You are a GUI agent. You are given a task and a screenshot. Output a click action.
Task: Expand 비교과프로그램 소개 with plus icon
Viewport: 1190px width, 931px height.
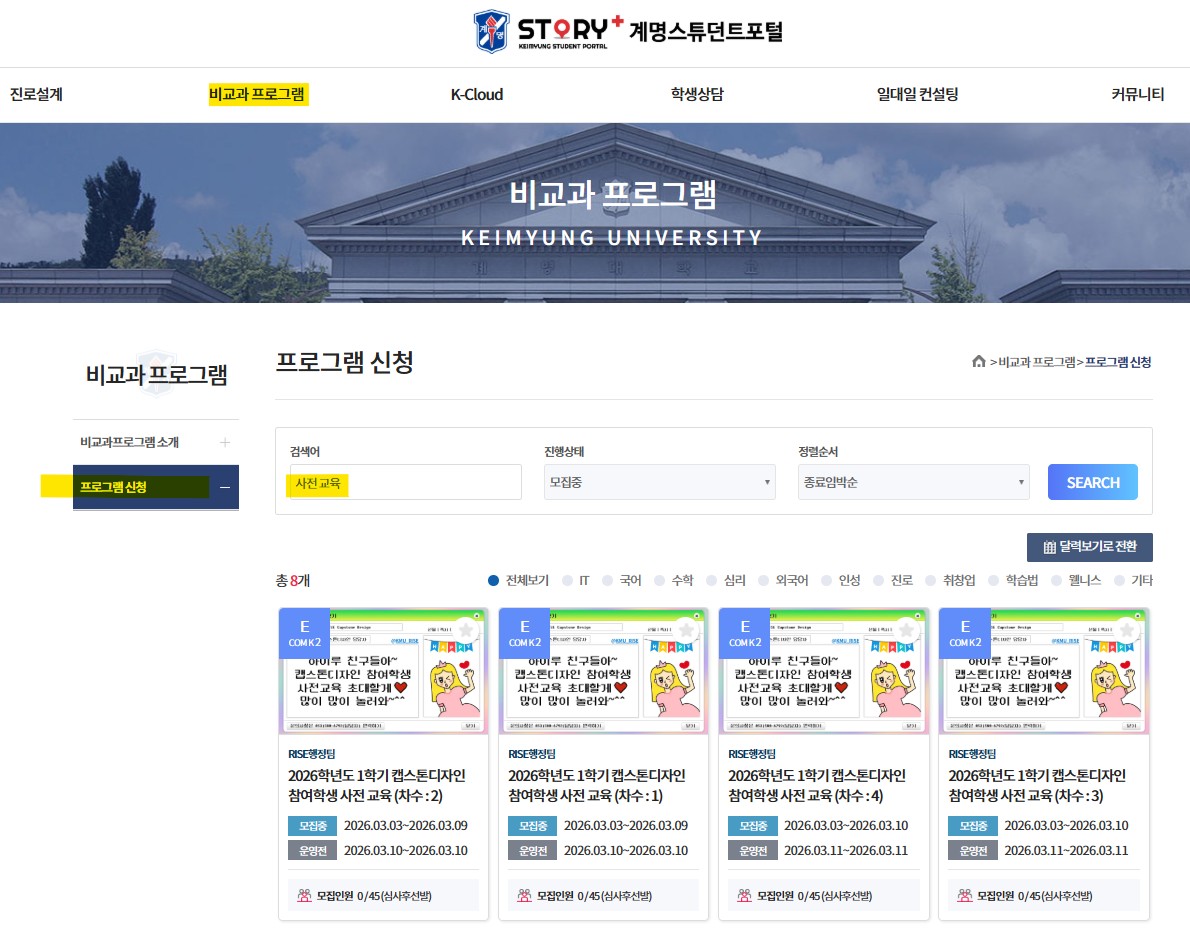225,442
